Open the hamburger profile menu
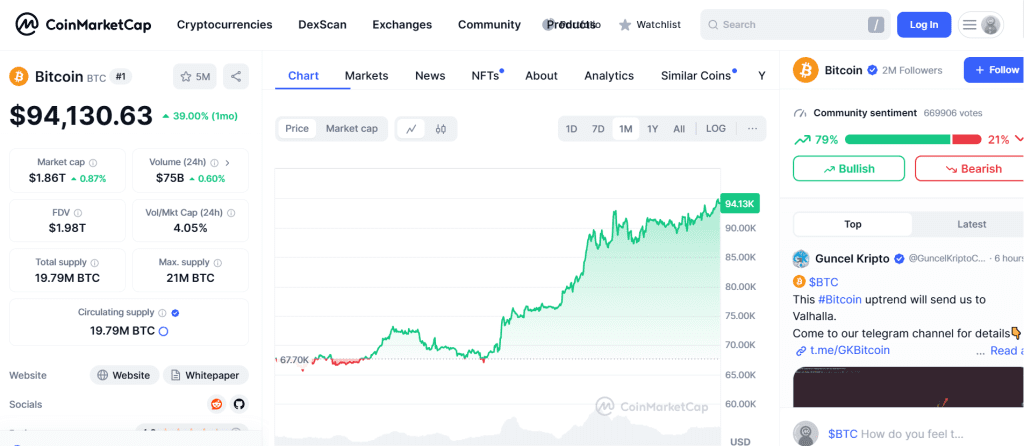1024x446 pixels. [981, 25]
